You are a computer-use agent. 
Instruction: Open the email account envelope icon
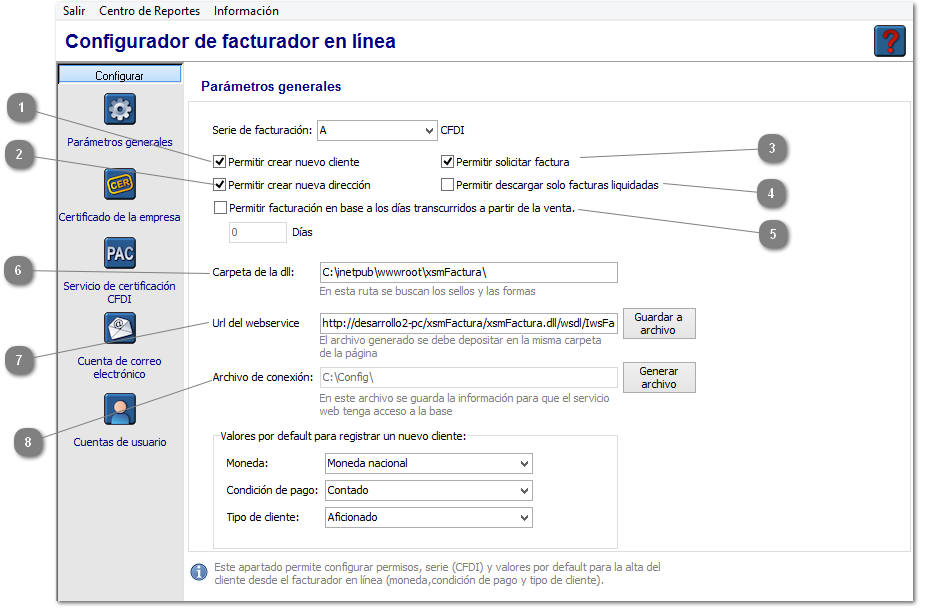(120, 328)
